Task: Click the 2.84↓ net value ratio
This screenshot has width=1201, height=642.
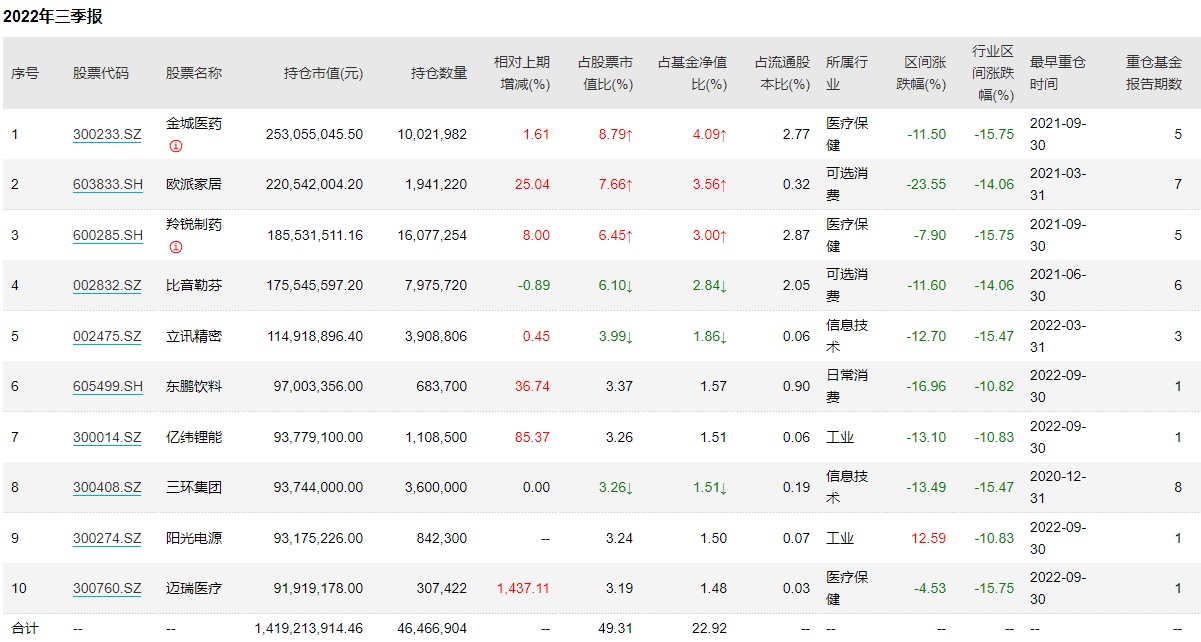Action: (709, 285)
